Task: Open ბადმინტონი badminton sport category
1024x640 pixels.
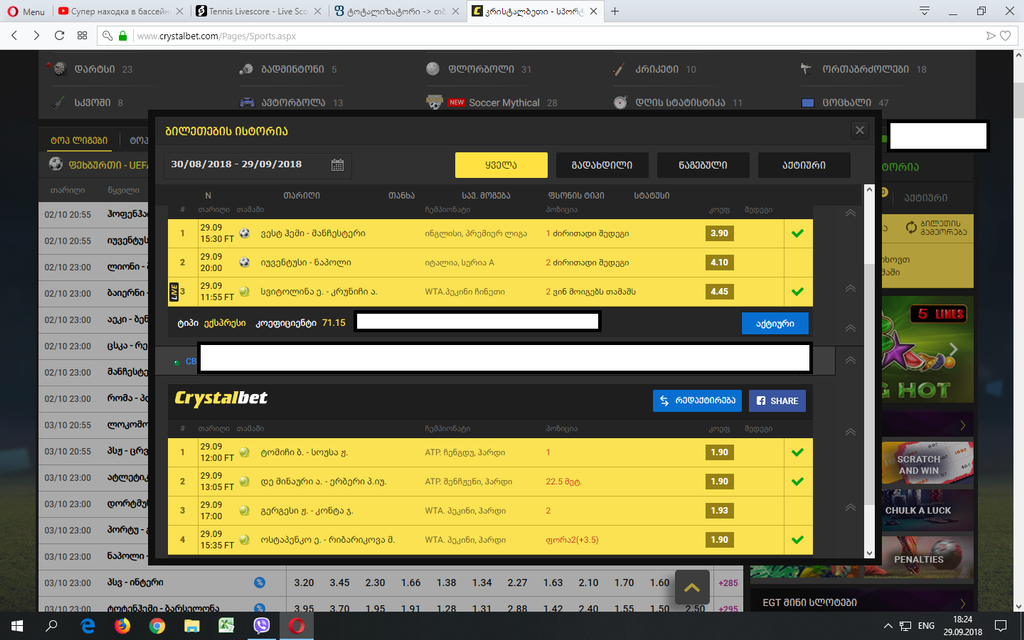Action: pyautogui.click(x=292, y=69)
